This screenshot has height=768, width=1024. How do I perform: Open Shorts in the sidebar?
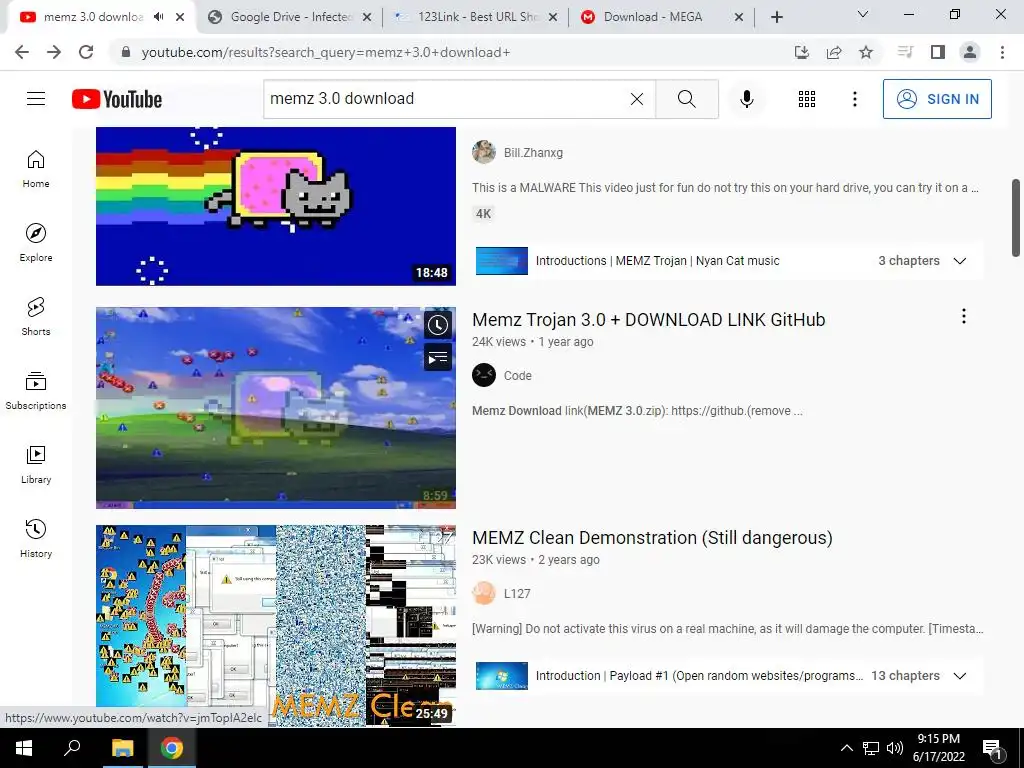(x=36, y=317)
